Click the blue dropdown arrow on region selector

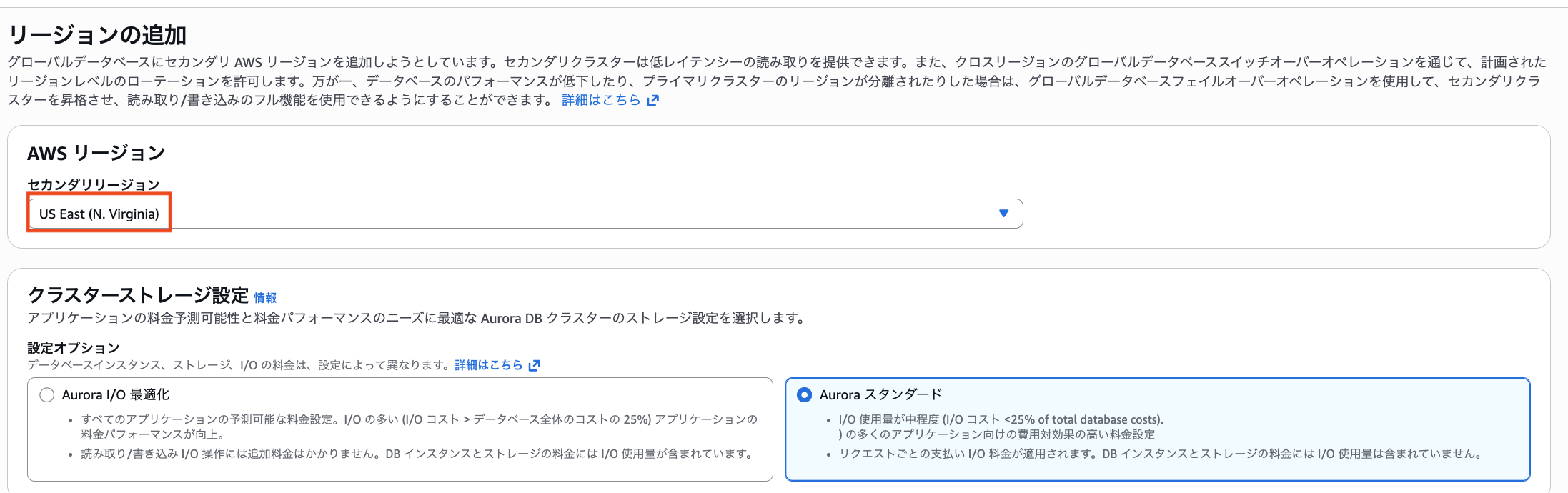coord(1003,213)
